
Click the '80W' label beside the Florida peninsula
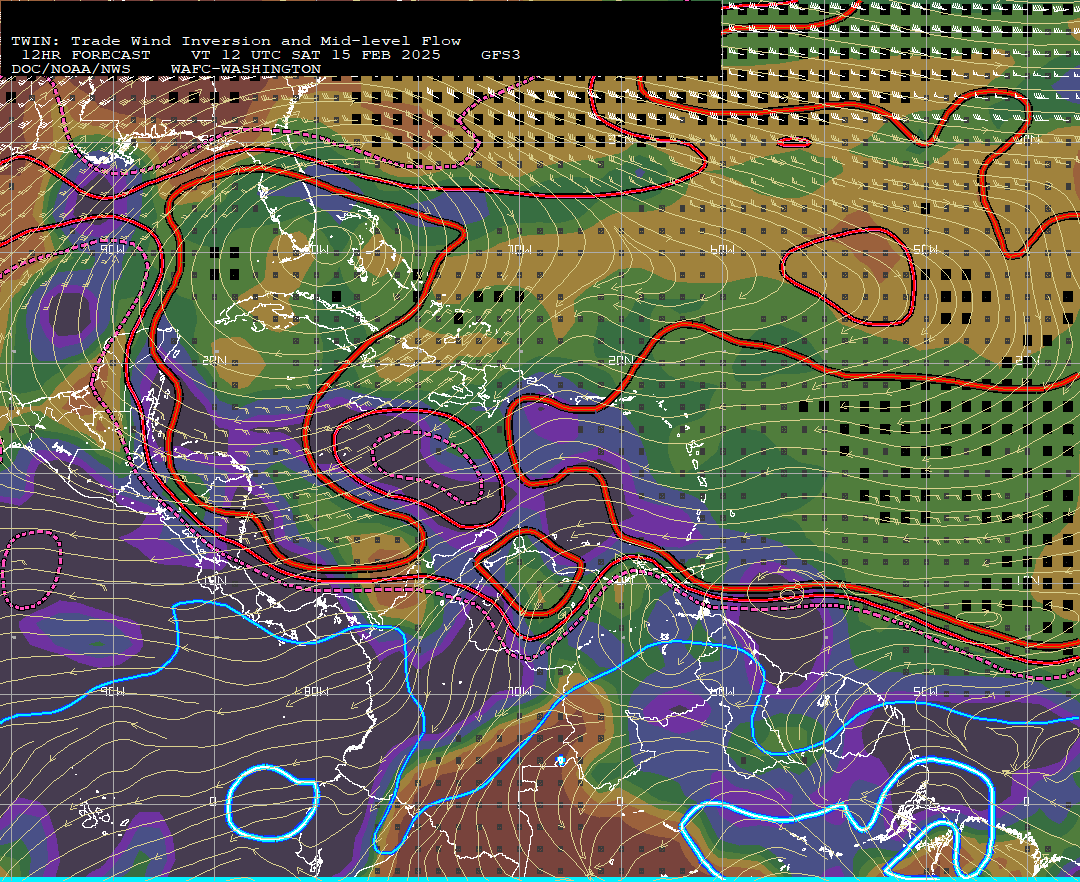[316, 249]
